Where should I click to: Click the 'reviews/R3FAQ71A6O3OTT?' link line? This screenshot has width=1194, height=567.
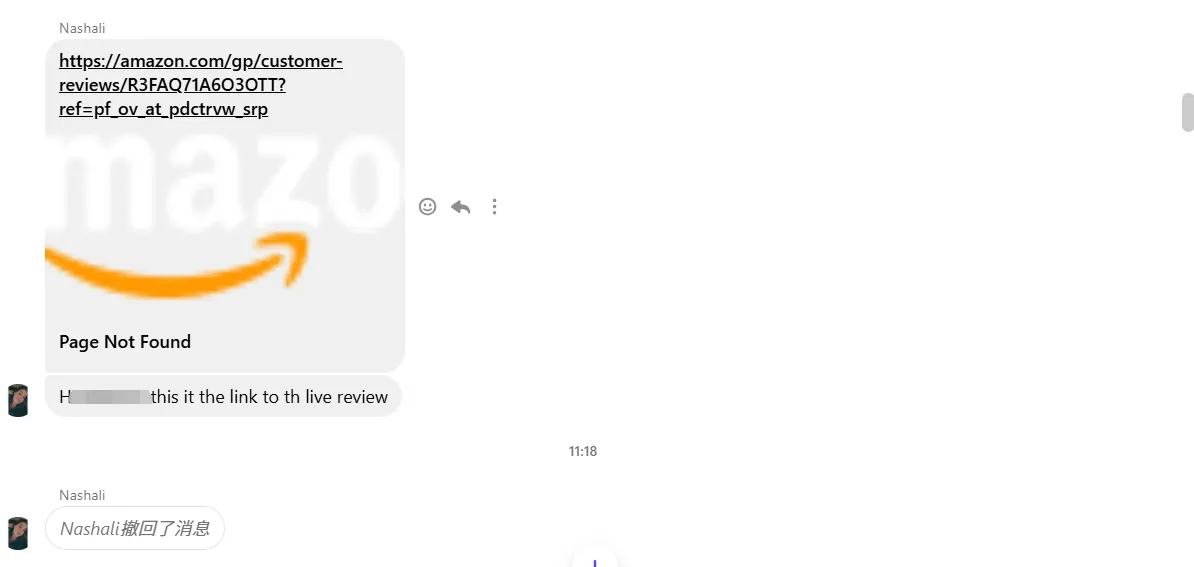pos(172,84)
